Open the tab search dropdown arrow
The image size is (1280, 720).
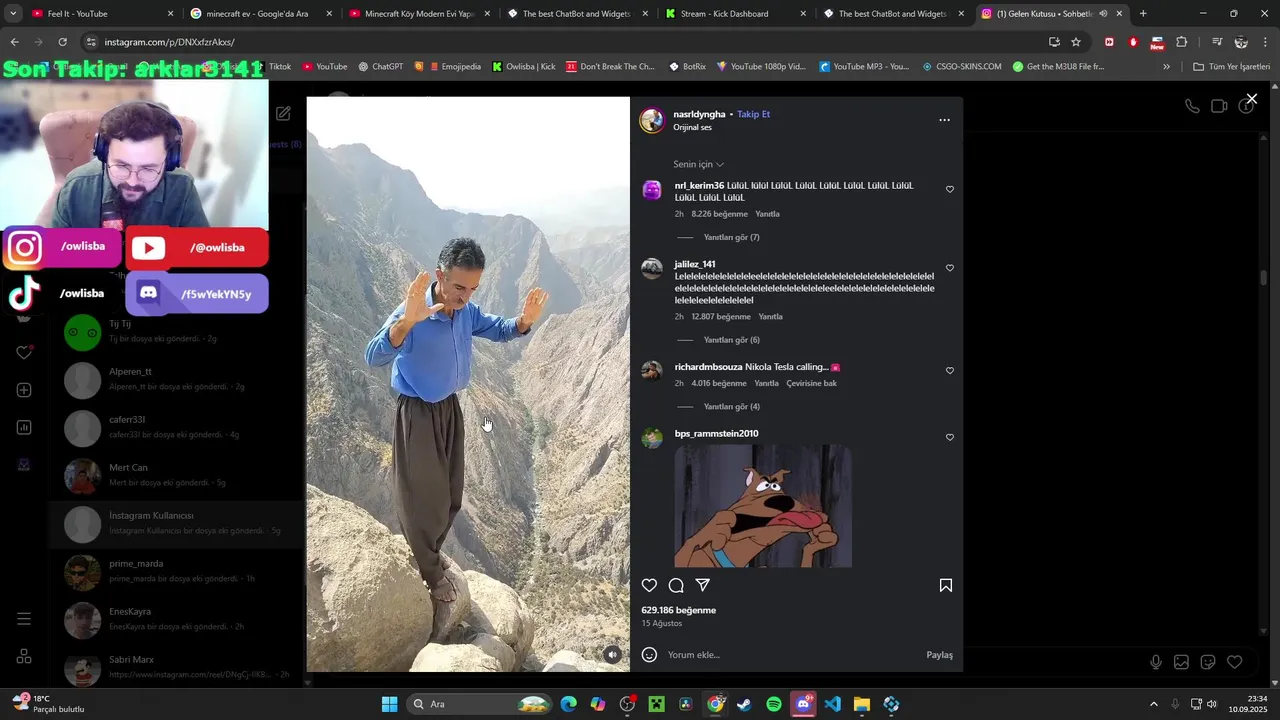coord(13,14)
